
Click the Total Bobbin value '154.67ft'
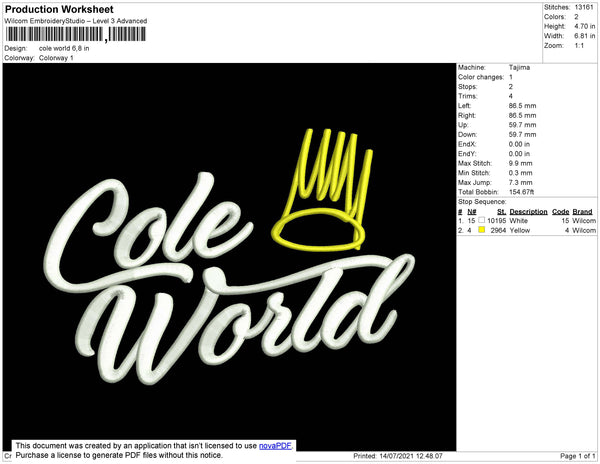click(x=521, y=192)
